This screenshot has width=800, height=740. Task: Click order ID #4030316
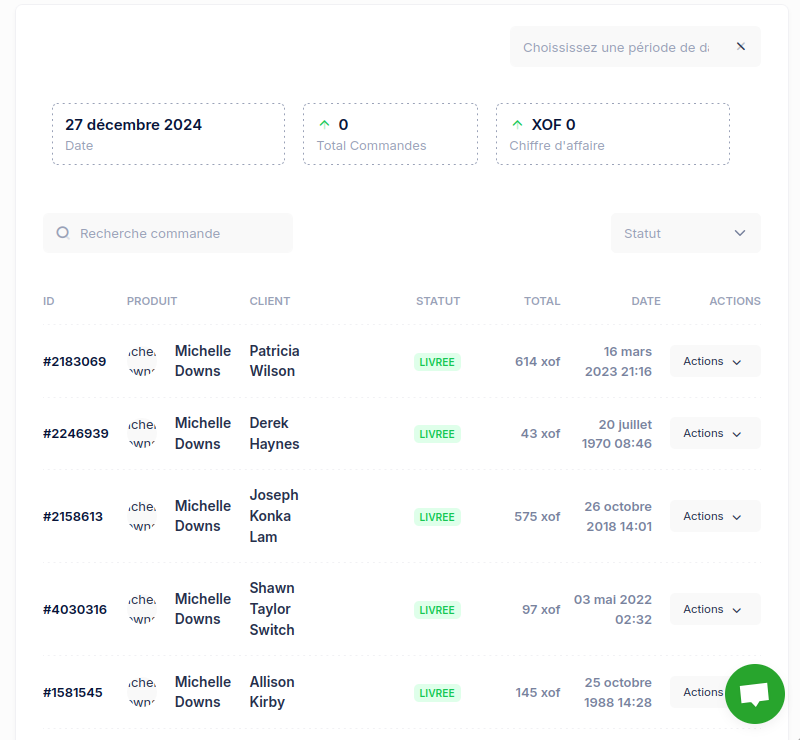[x=75, y=609]
